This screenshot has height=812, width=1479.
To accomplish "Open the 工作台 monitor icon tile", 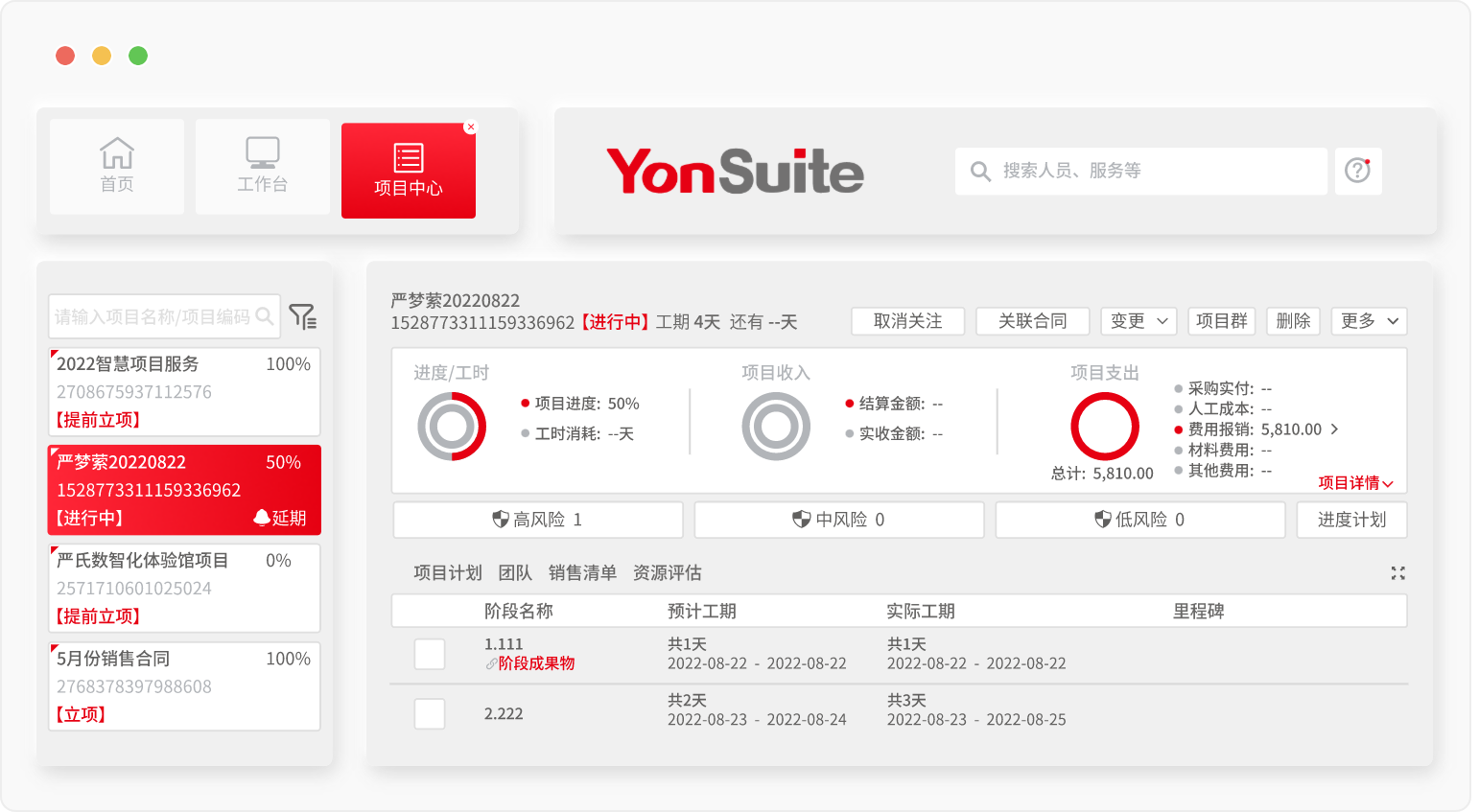I will [x=262, y=153].
